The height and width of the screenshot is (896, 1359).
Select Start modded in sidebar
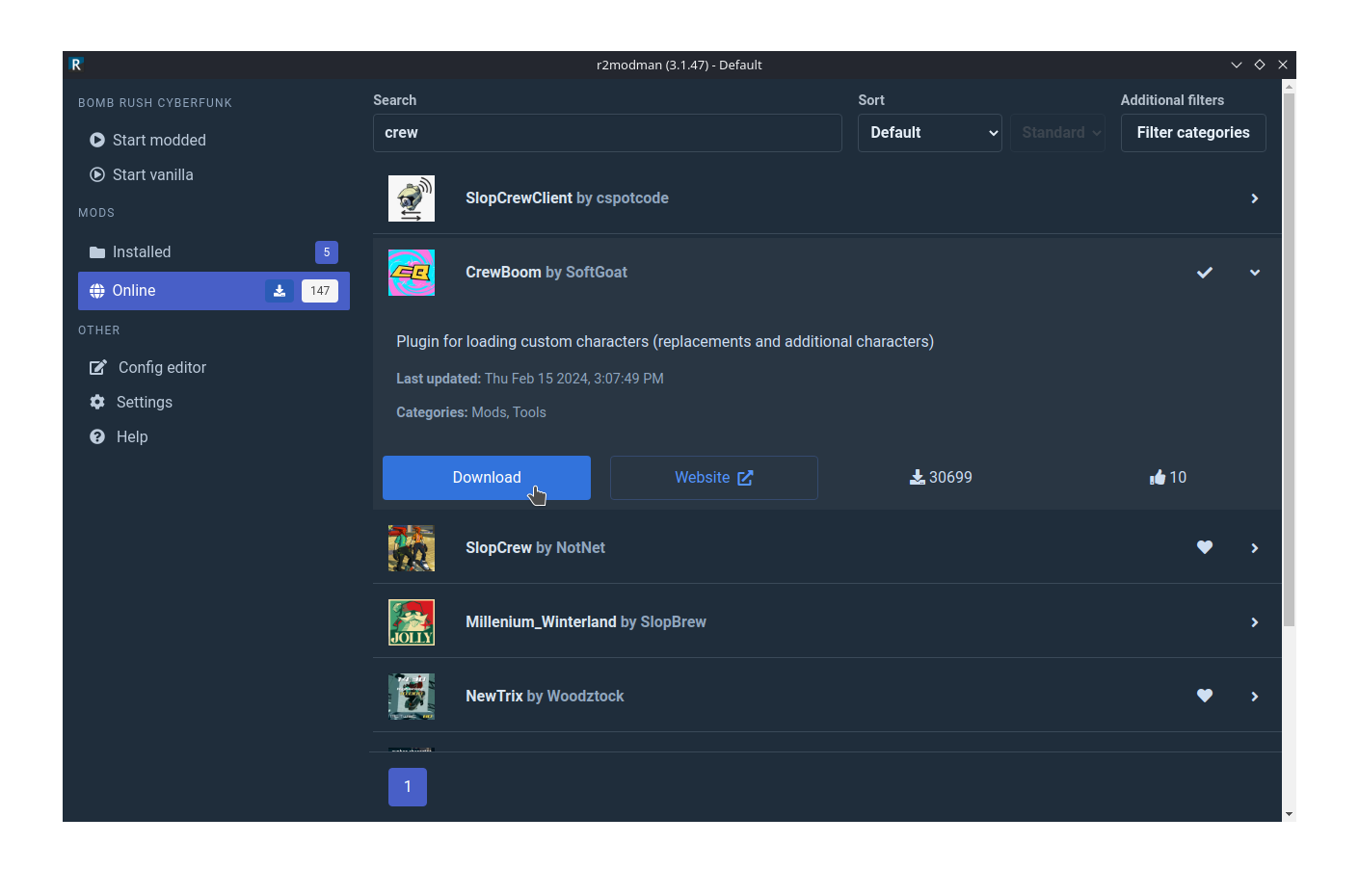[214, 140]
